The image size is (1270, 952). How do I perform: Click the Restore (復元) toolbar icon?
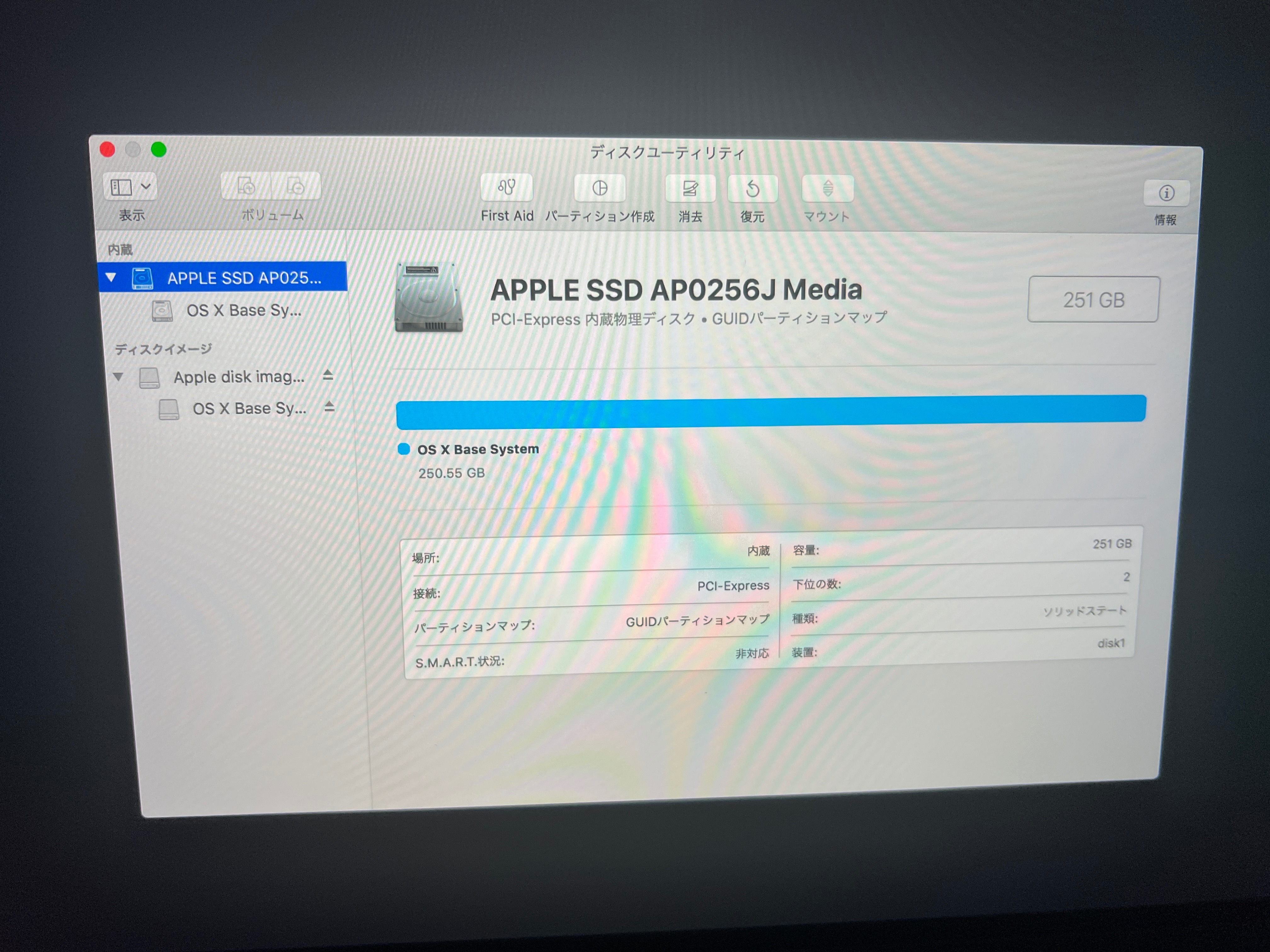pyautogui.click(x=752, y=189)
